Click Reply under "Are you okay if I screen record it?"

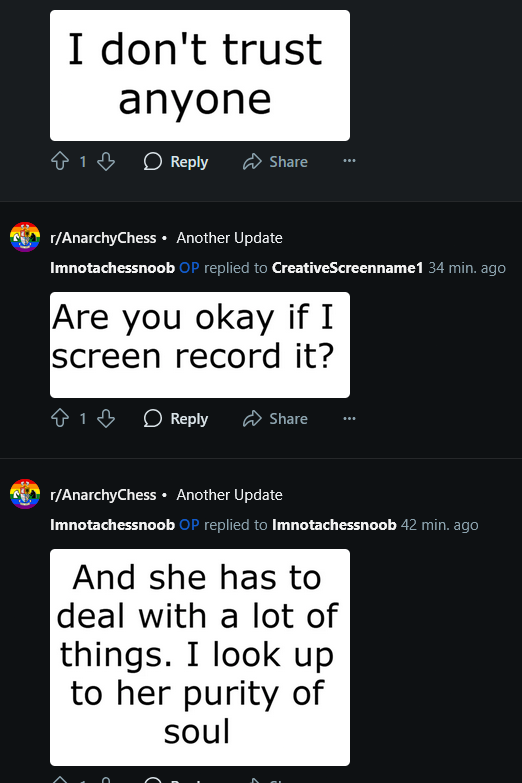(x=175, y=418)
